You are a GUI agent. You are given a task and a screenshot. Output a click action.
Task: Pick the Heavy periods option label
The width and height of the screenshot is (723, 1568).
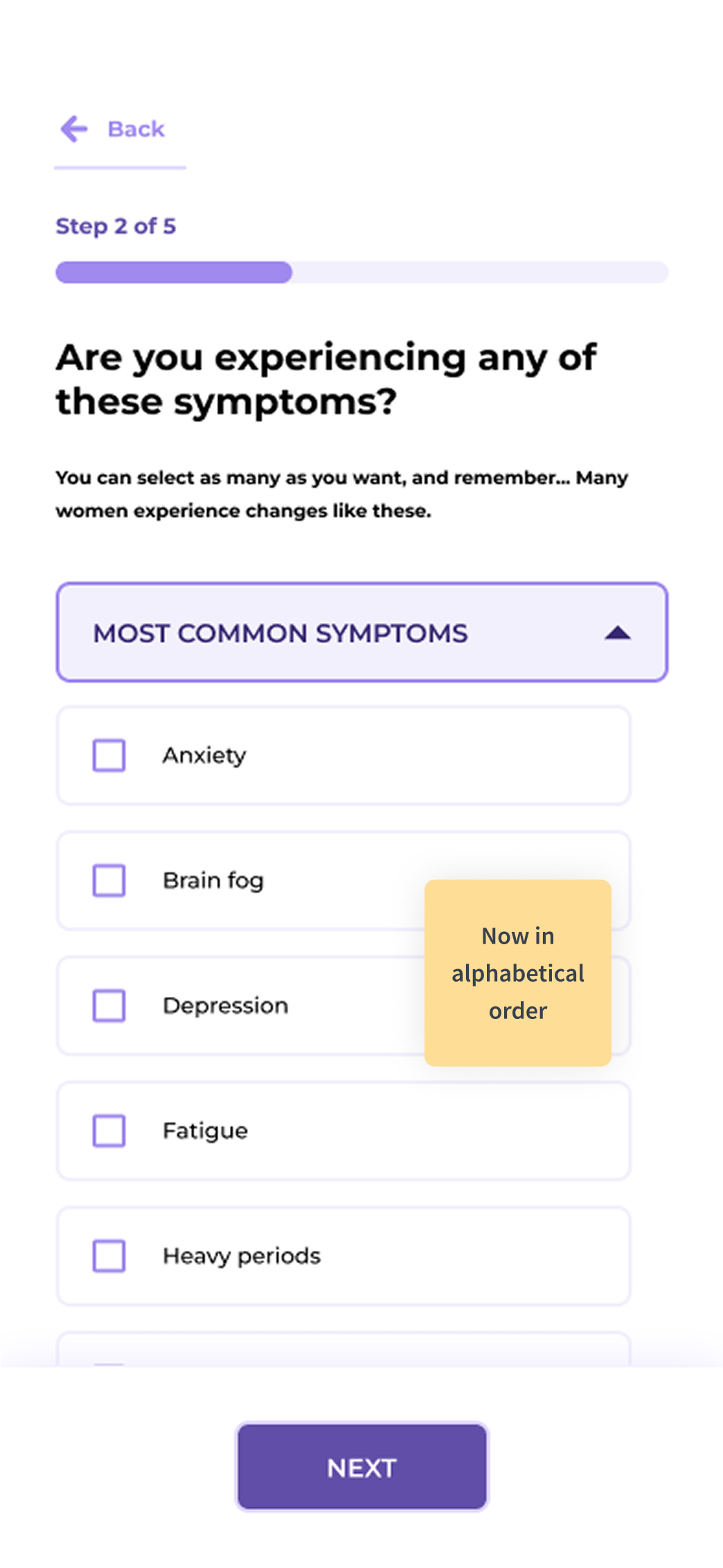(242, 1256)
